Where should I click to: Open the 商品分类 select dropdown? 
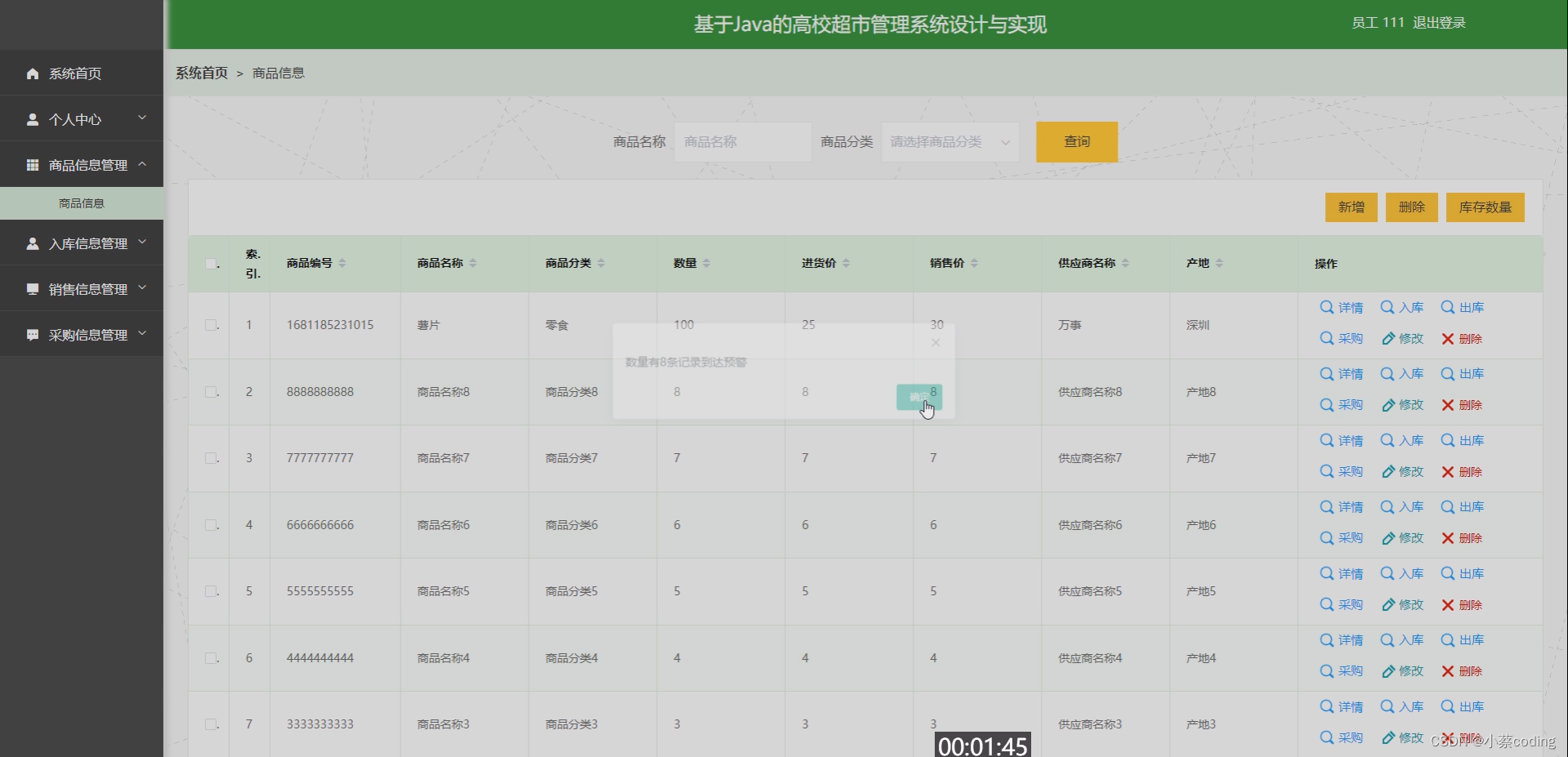click(x=950, y=142)
